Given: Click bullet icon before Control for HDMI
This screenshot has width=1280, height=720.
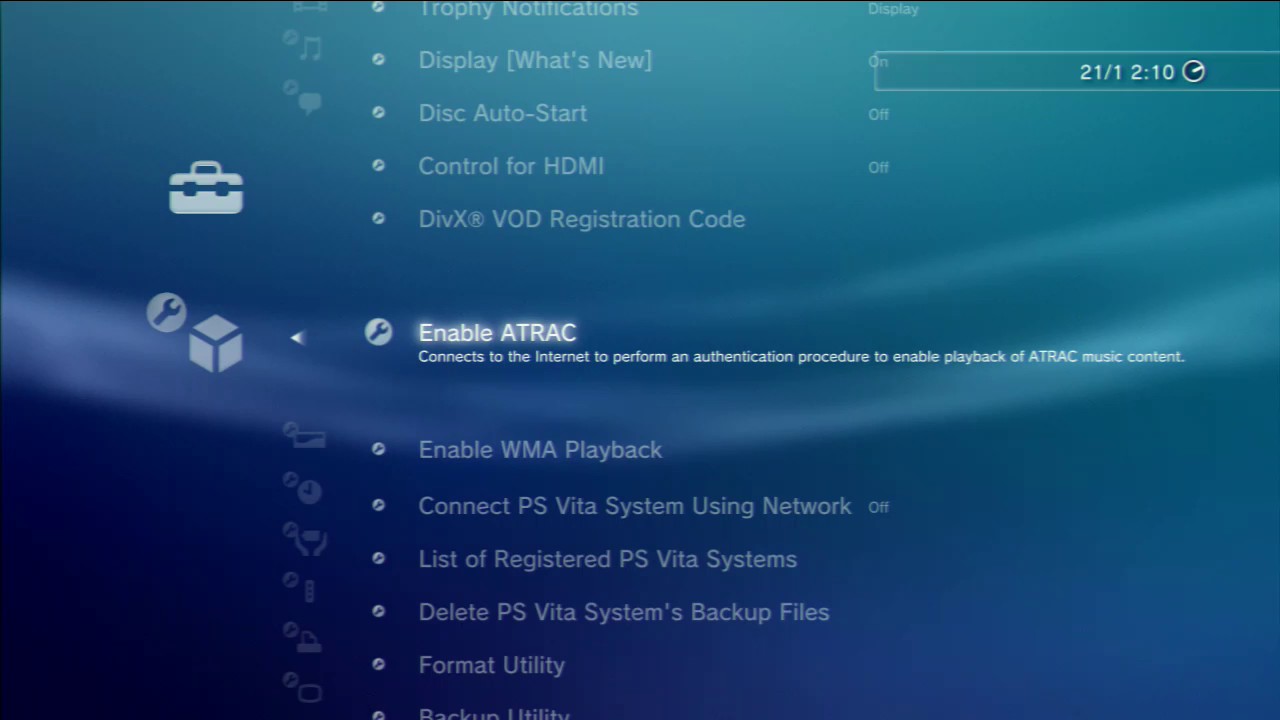Looking at the screenshot, I should (378, 165).
